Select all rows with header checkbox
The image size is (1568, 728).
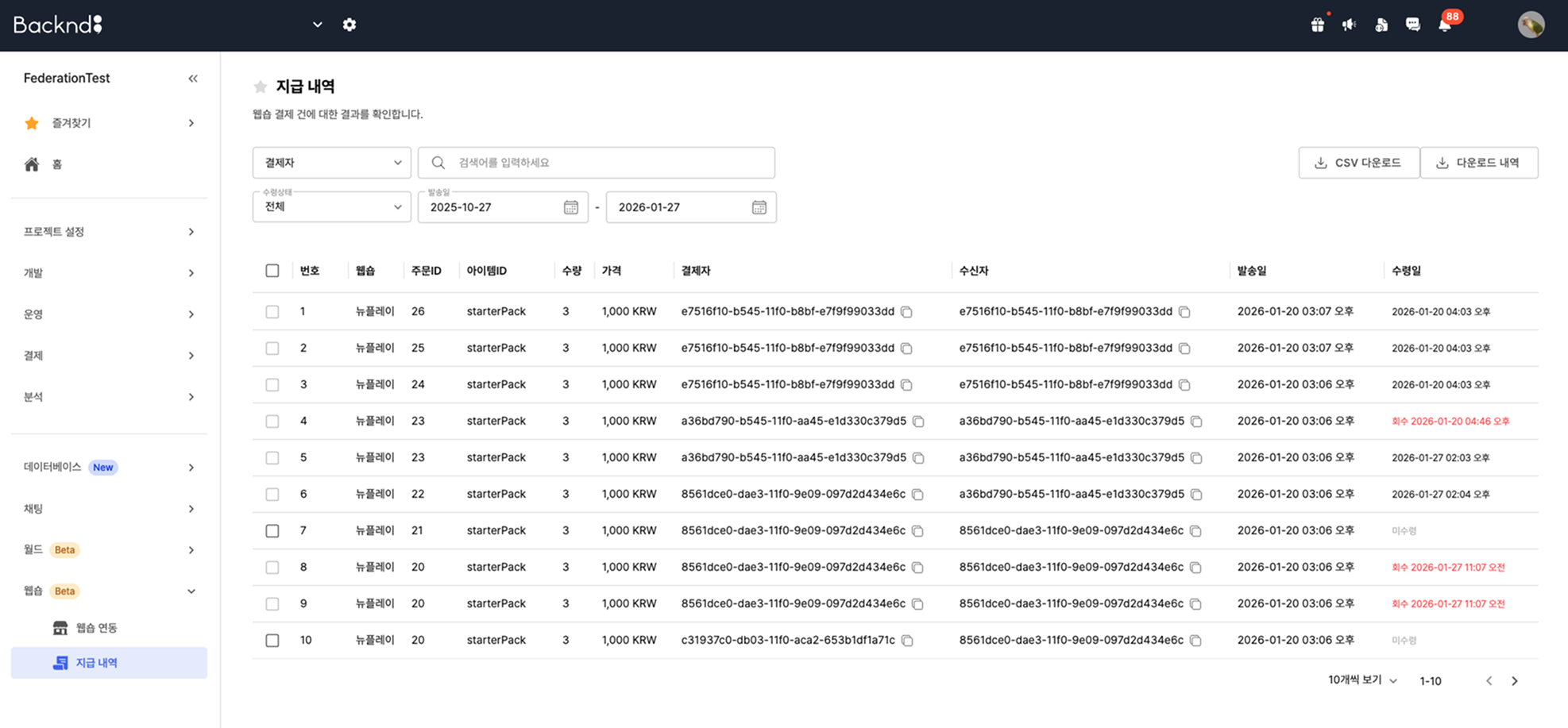(x=272, y=271)
